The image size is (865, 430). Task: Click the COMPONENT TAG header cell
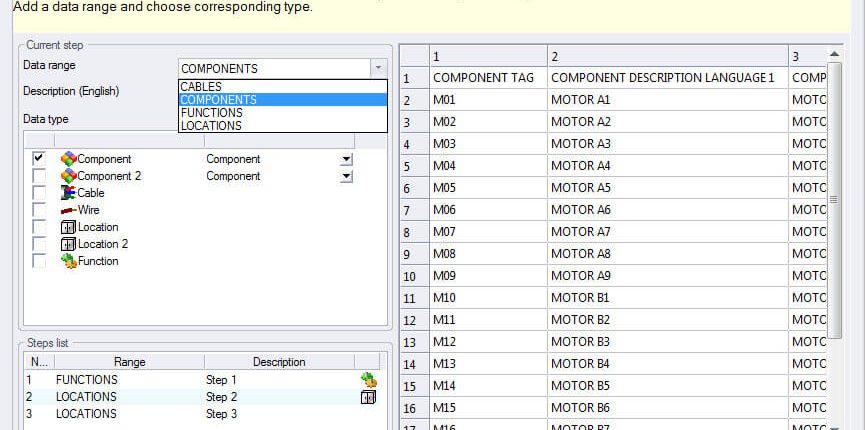click(488, 78)
